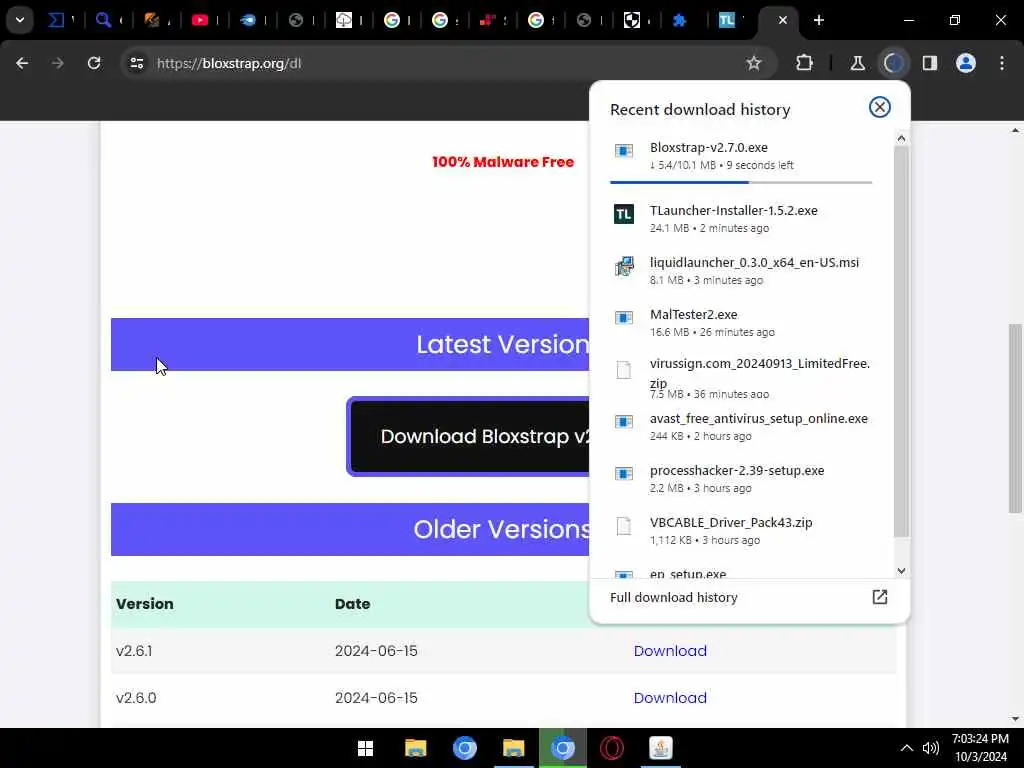Viewport: 1024px width, 768px height.
Task: Open clock and date 7:03:24 PM
Action: pyautogui.click(x=980, y=748)
